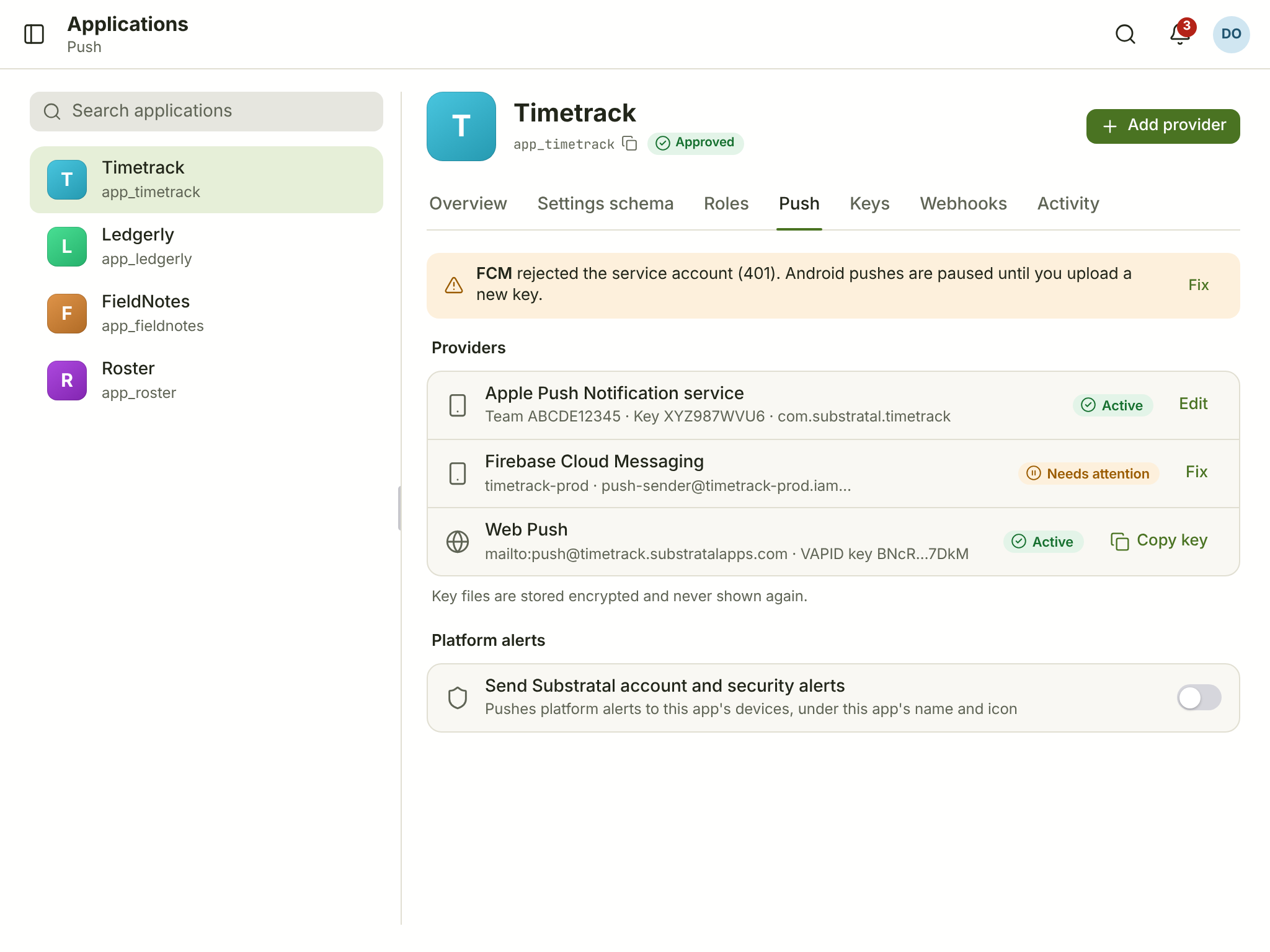Click the Web Push Active badge
The width and height of the screenshot is (1270, 952).
[1043, 542]
